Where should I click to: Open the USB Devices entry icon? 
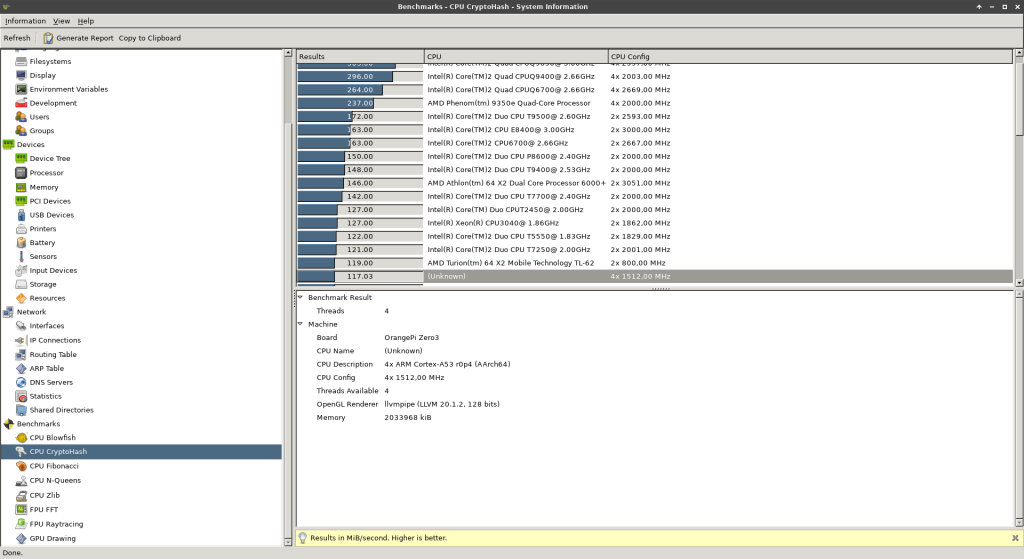click(x=22, y=215)
